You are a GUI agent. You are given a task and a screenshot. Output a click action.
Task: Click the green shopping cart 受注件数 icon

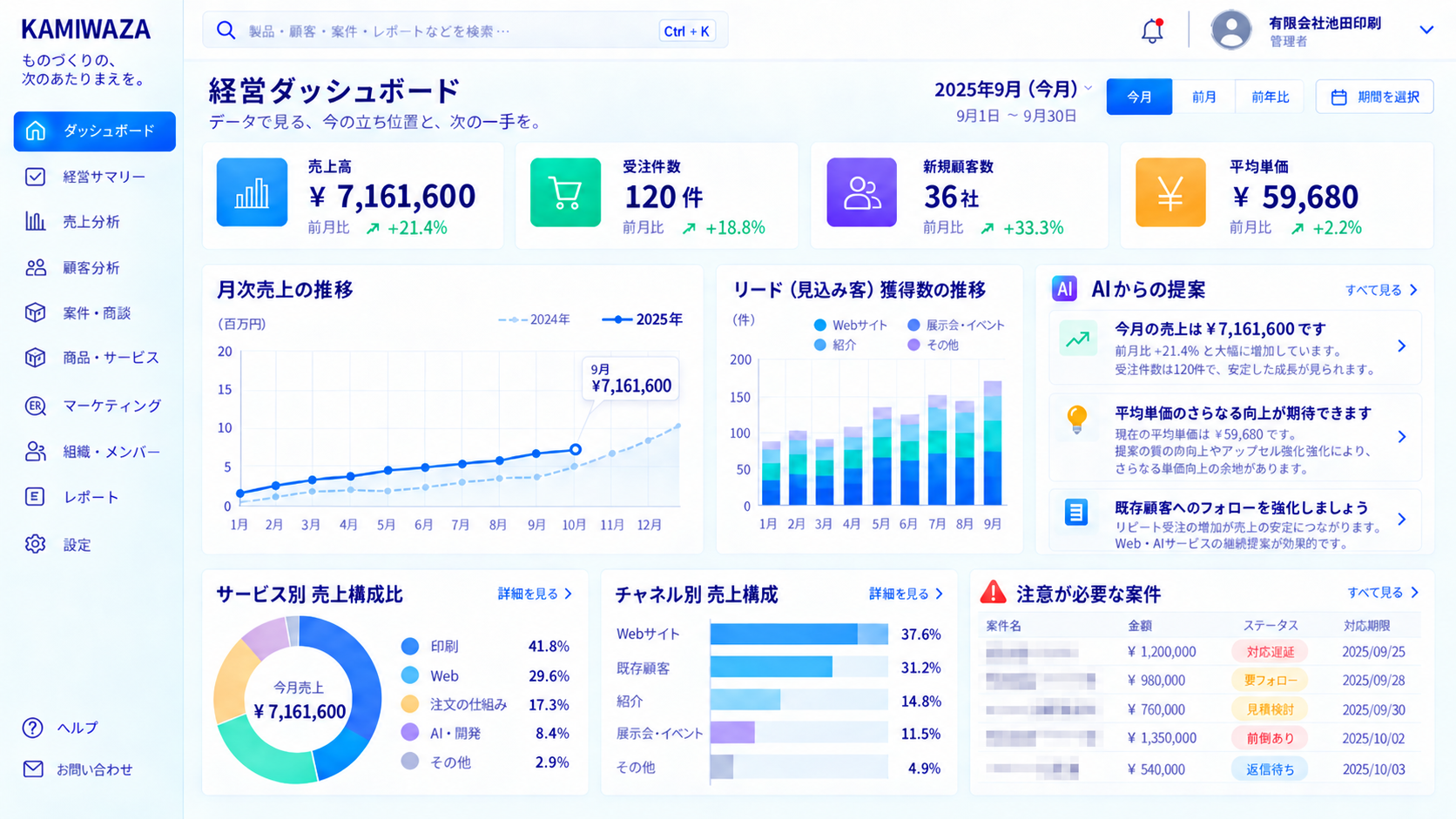(565, 192)
